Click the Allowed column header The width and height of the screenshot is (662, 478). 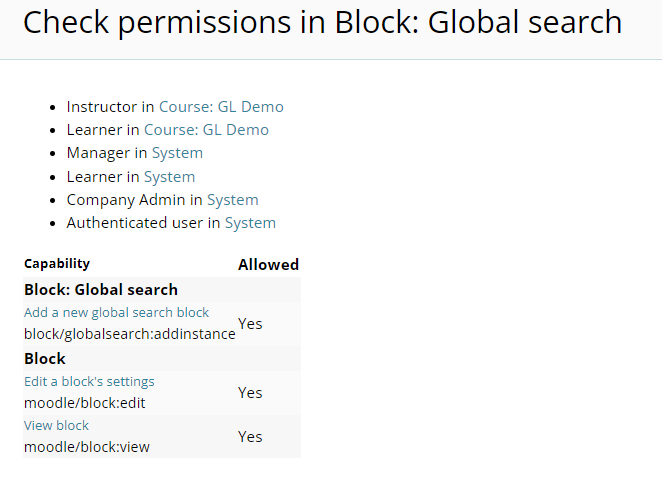tap(268, 265)
